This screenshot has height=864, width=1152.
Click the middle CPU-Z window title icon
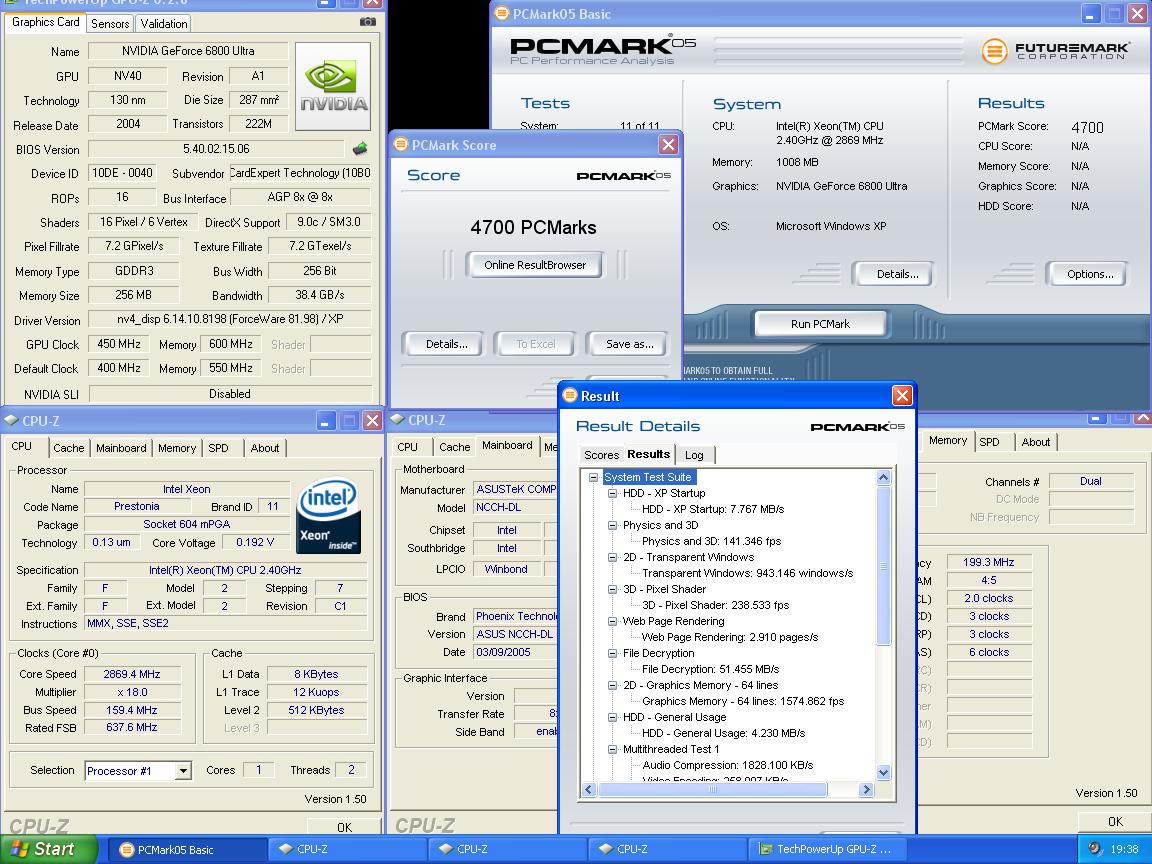[397, 420]
